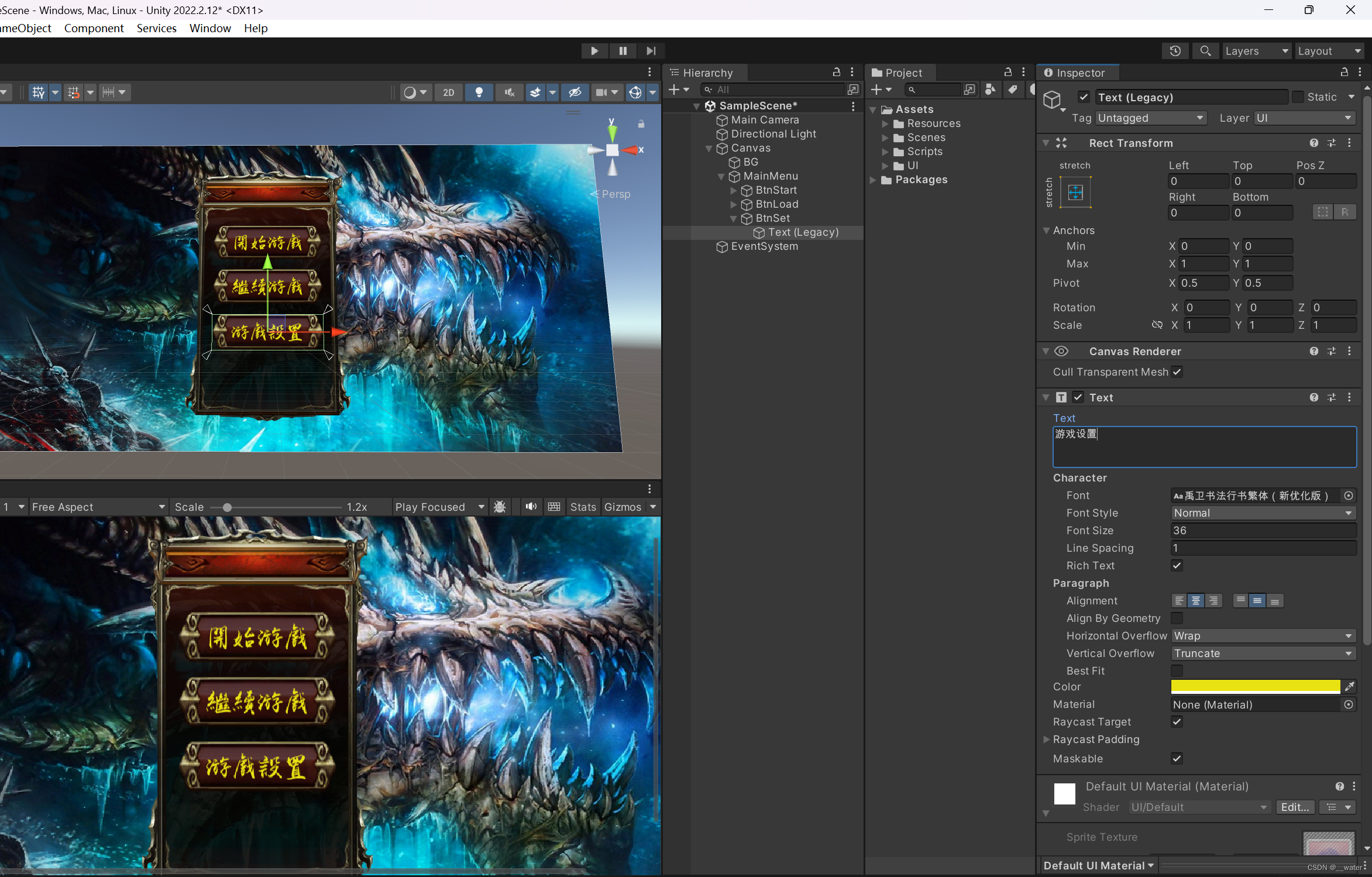Click the yellow Color swatch
Image resolution: width=1372 pixels, height=877 pixels.
pos(1256,686)
